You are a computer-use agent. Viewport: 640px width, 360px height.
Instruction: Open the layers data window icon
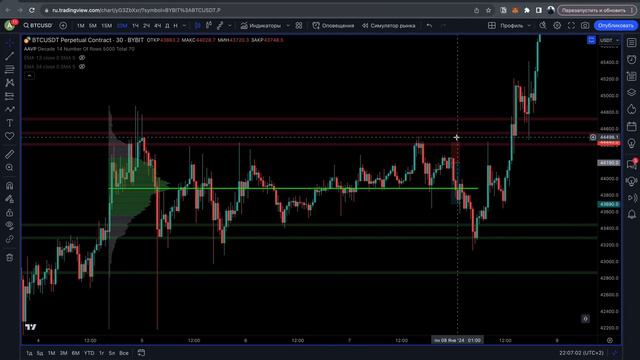coord(631,93)
